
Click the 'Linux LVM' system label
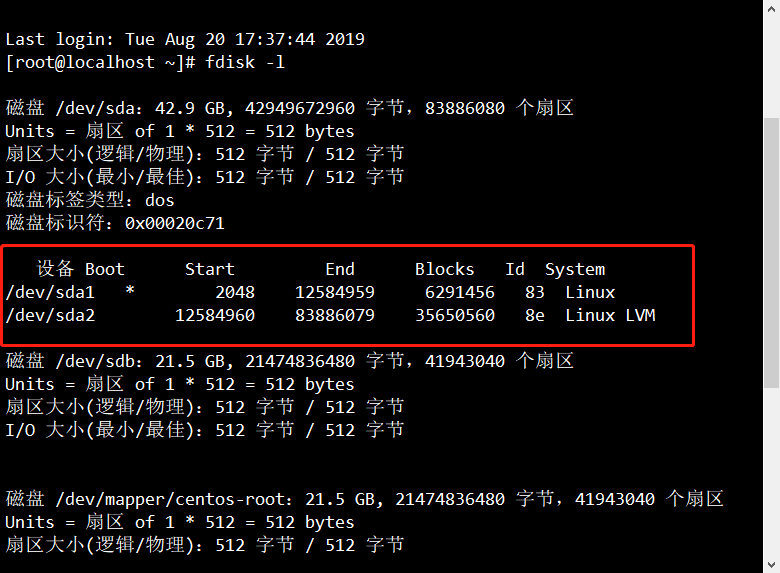pyautogui.click(x=610, y=315)
